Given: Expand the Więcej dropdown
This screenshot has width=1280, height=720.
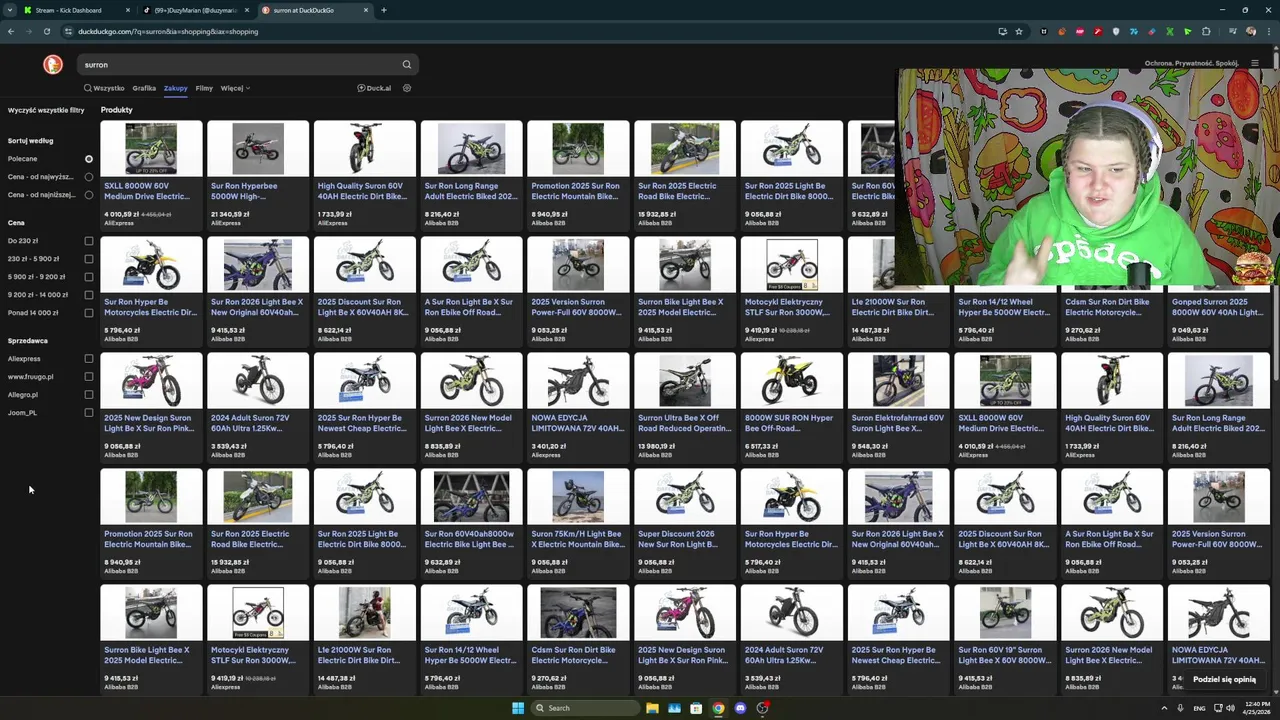Looking at the screenshot, I should (x=235, y=88).
